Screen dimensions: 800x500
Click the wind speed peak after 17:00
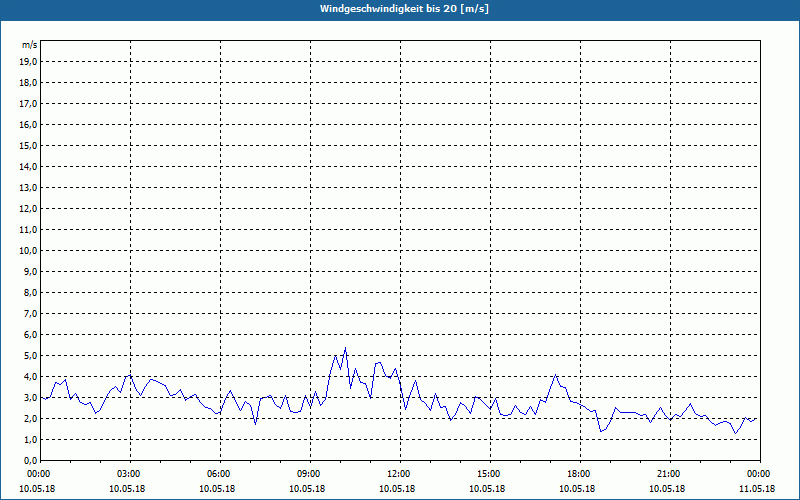[x=556, y=374]
